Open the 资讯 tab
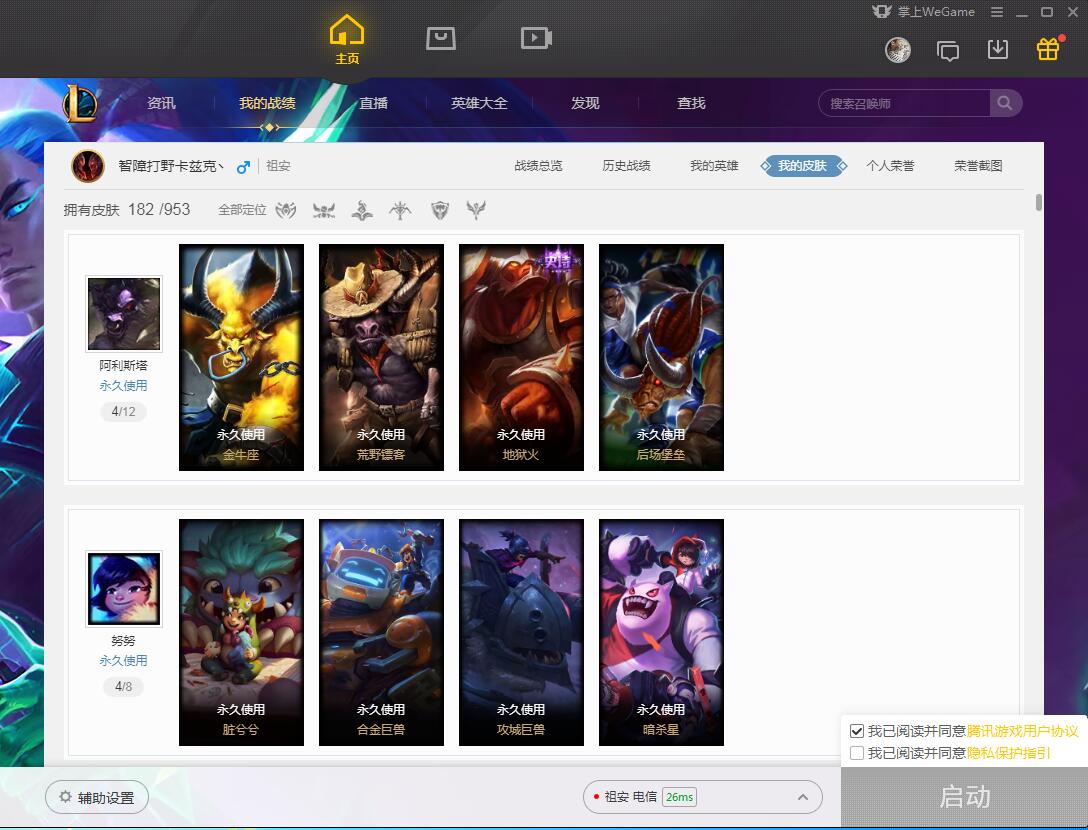Viewport: 1088px width, 830px height. [x=162, y=103]
